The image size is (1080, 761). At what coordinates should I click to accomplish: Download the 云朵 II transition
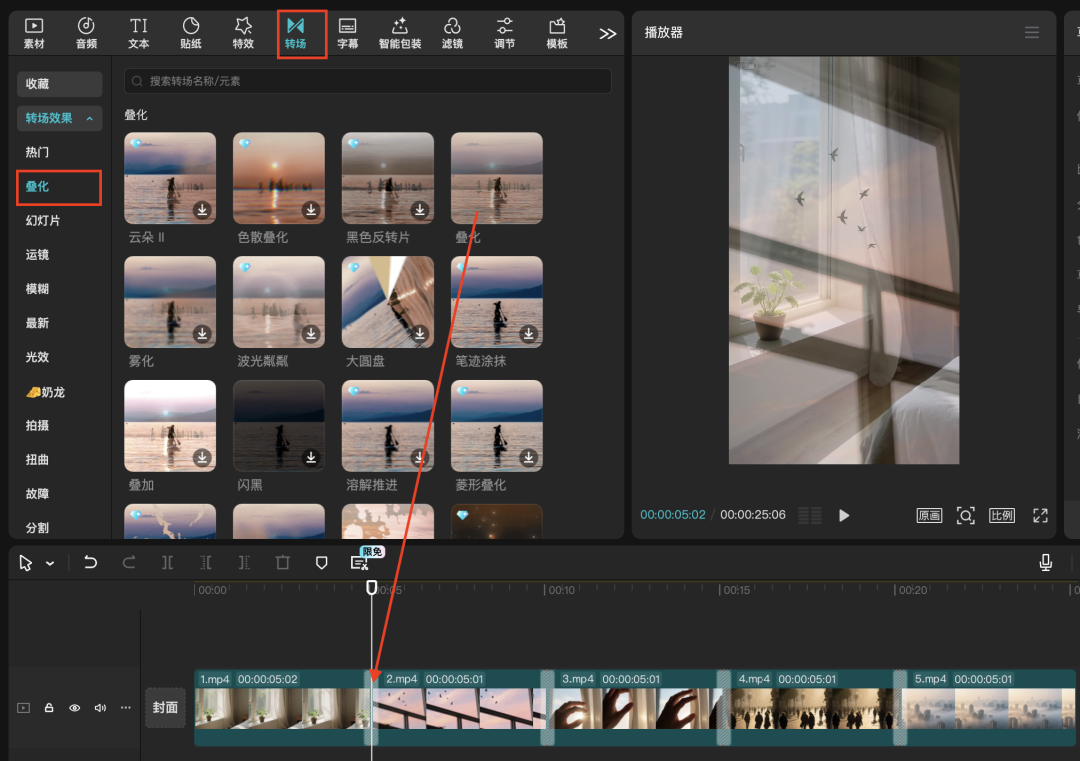coord(202,210)
